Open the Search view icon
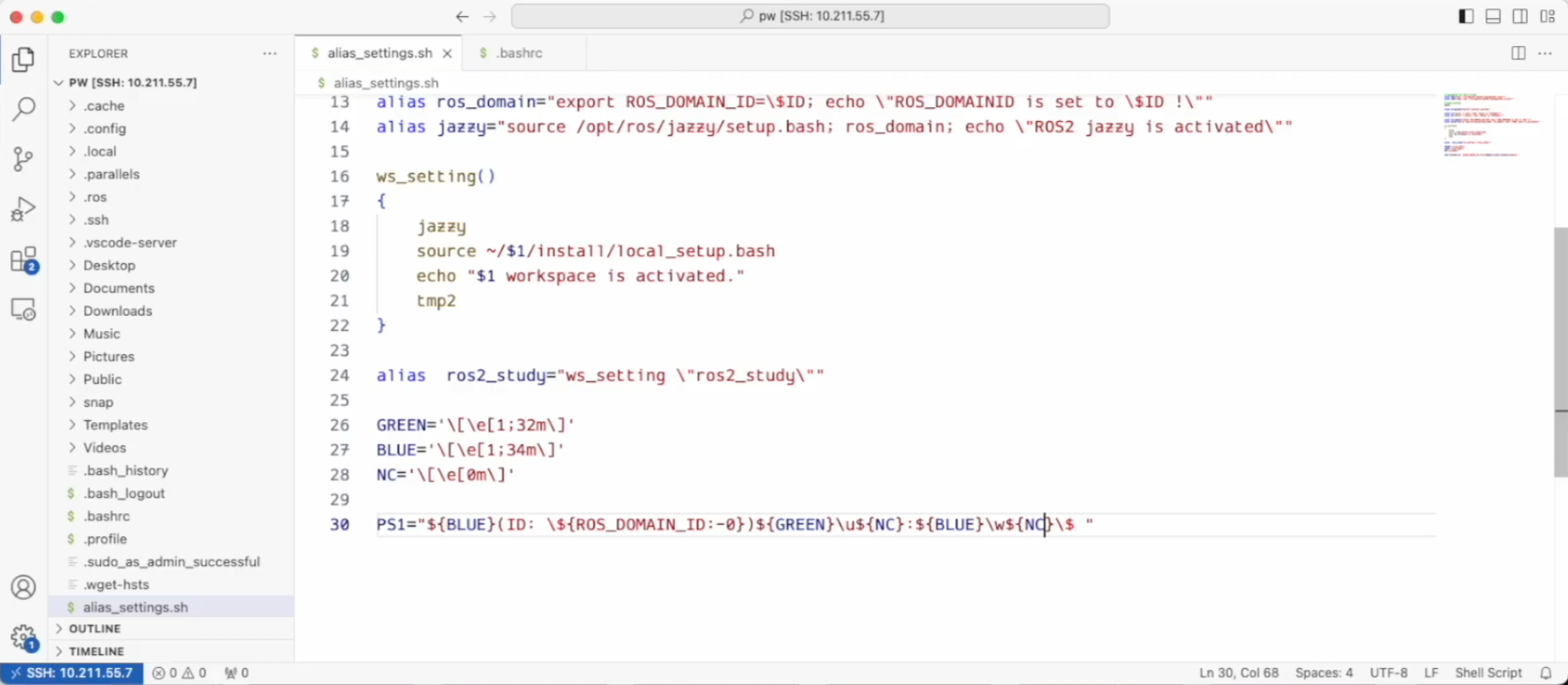Image resolution: width=1568 pixels, height=685 pixels. [24, 109]
